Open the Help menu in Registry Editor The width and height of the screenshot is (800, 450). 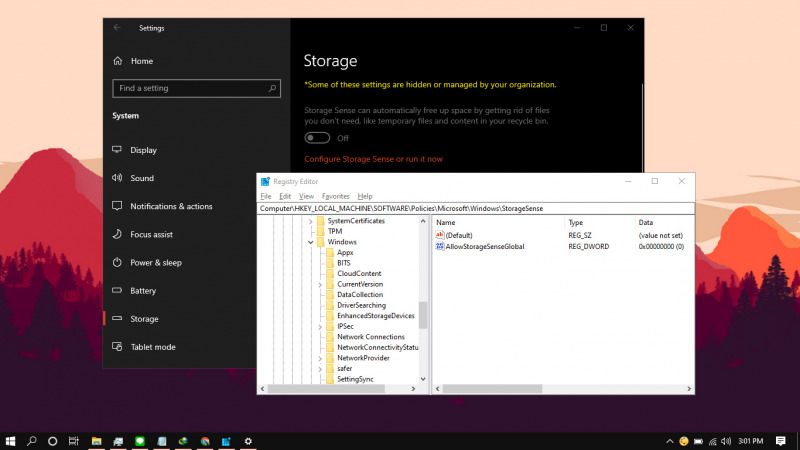click(x=365, y=196)
